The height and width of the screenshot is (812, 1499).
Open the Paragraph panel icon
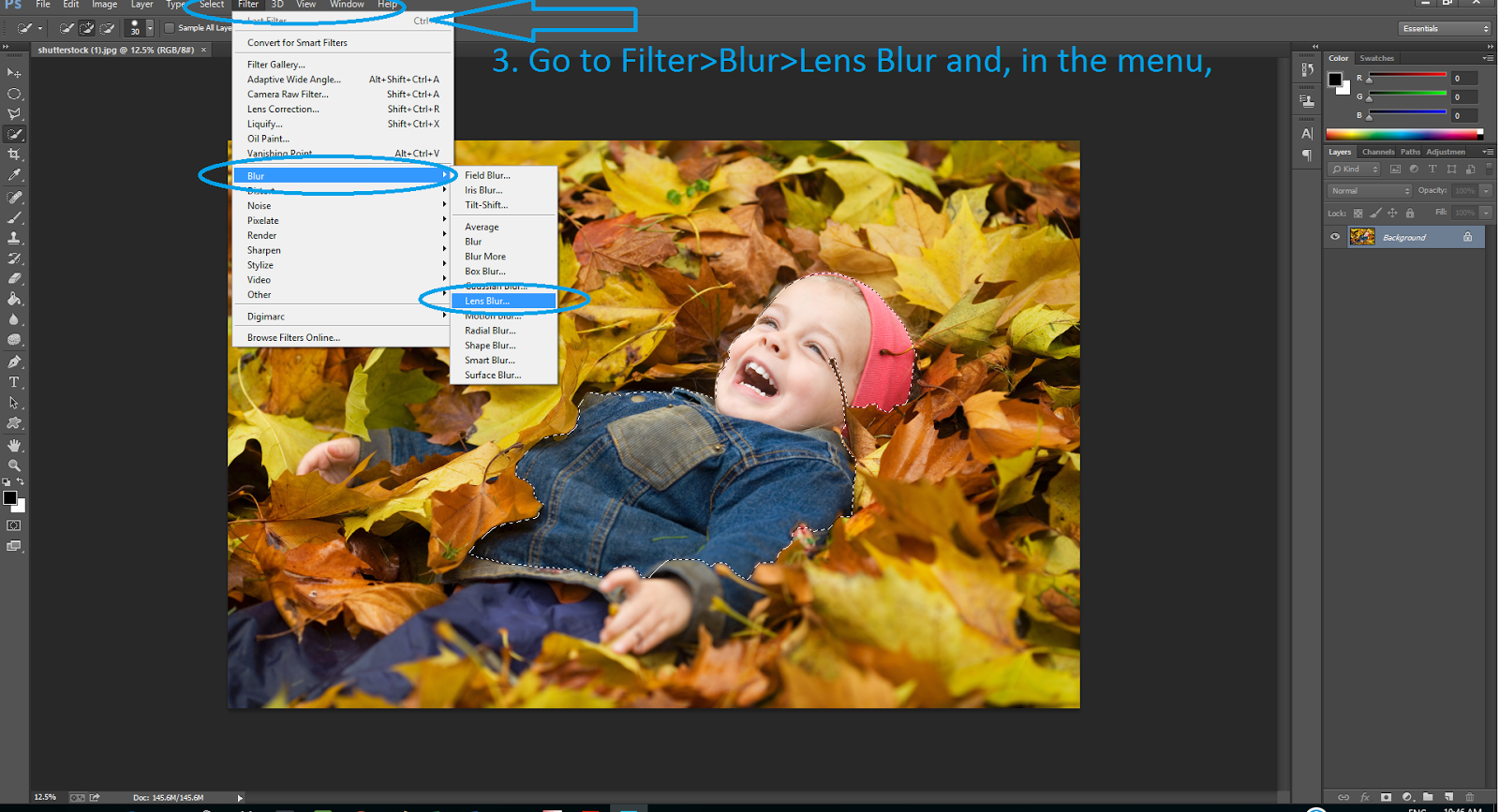(x=1307, y=155)
